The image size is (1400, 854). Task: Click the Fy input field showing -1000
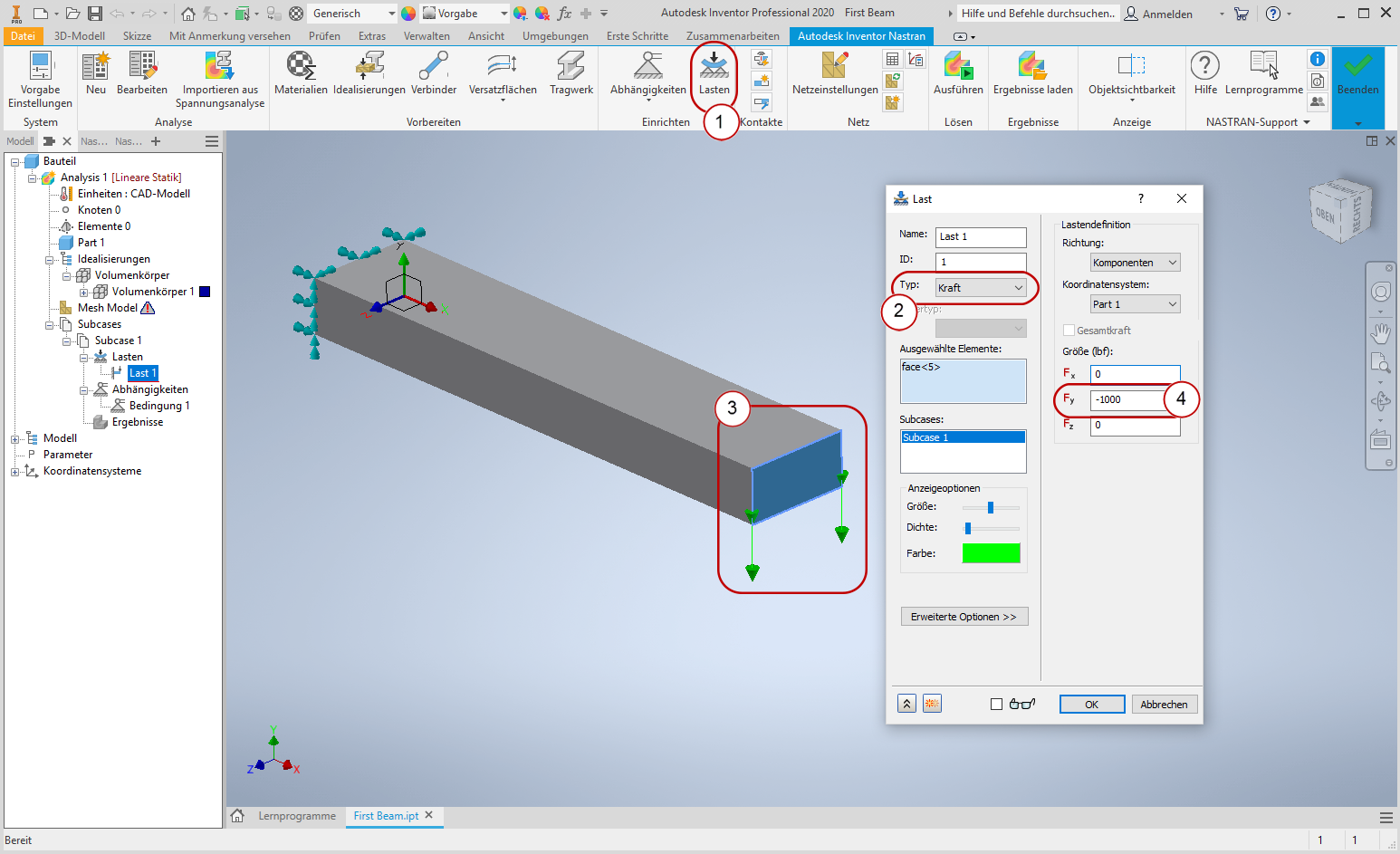click(x=1136, y=399)
